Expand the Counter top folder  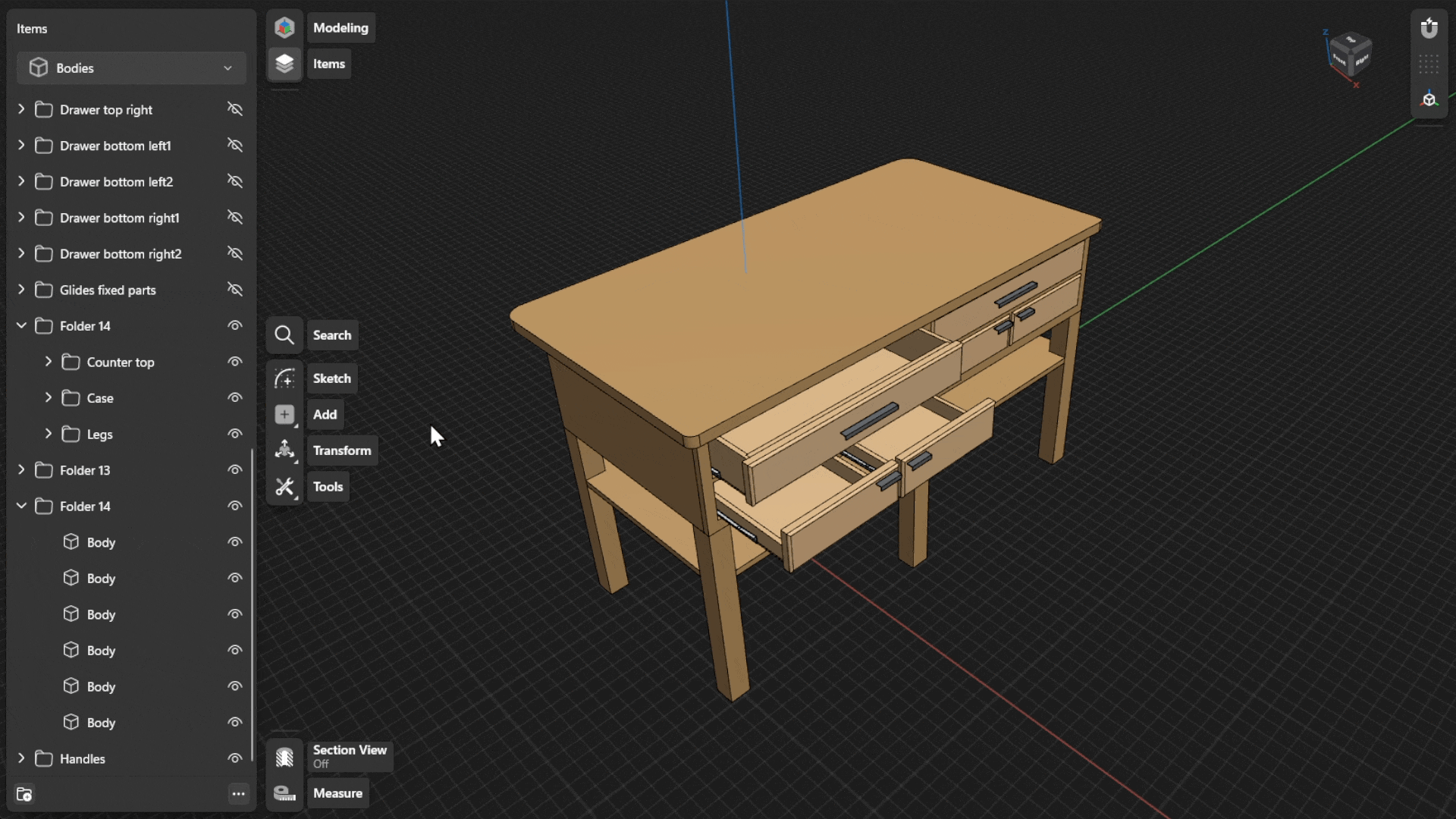[49, 362]
